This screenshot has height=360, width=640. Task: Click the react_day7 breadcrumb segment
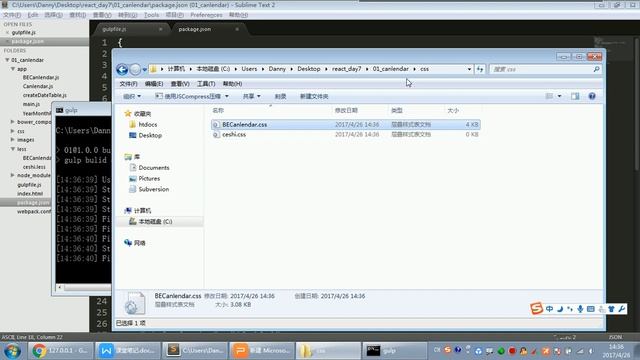[347, 69]
